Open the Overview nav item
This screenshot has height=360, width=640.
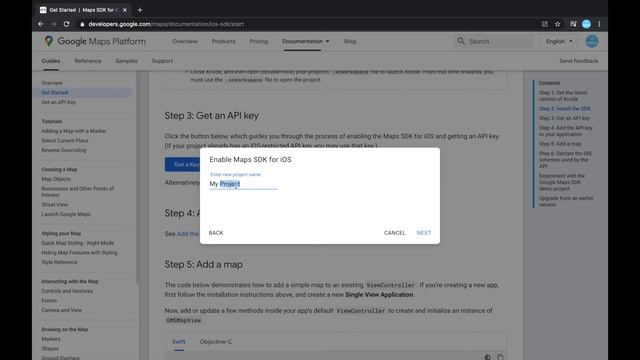click(x=184, y=41)
